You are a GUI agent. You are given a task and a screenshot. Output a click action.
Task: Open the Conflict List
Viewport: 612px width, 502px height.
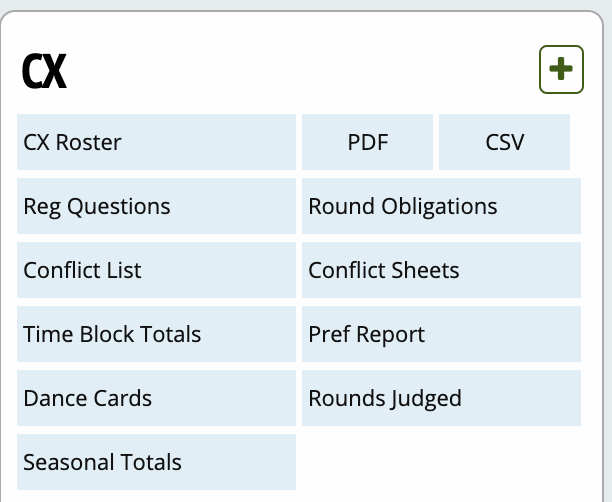coord(157,270)
